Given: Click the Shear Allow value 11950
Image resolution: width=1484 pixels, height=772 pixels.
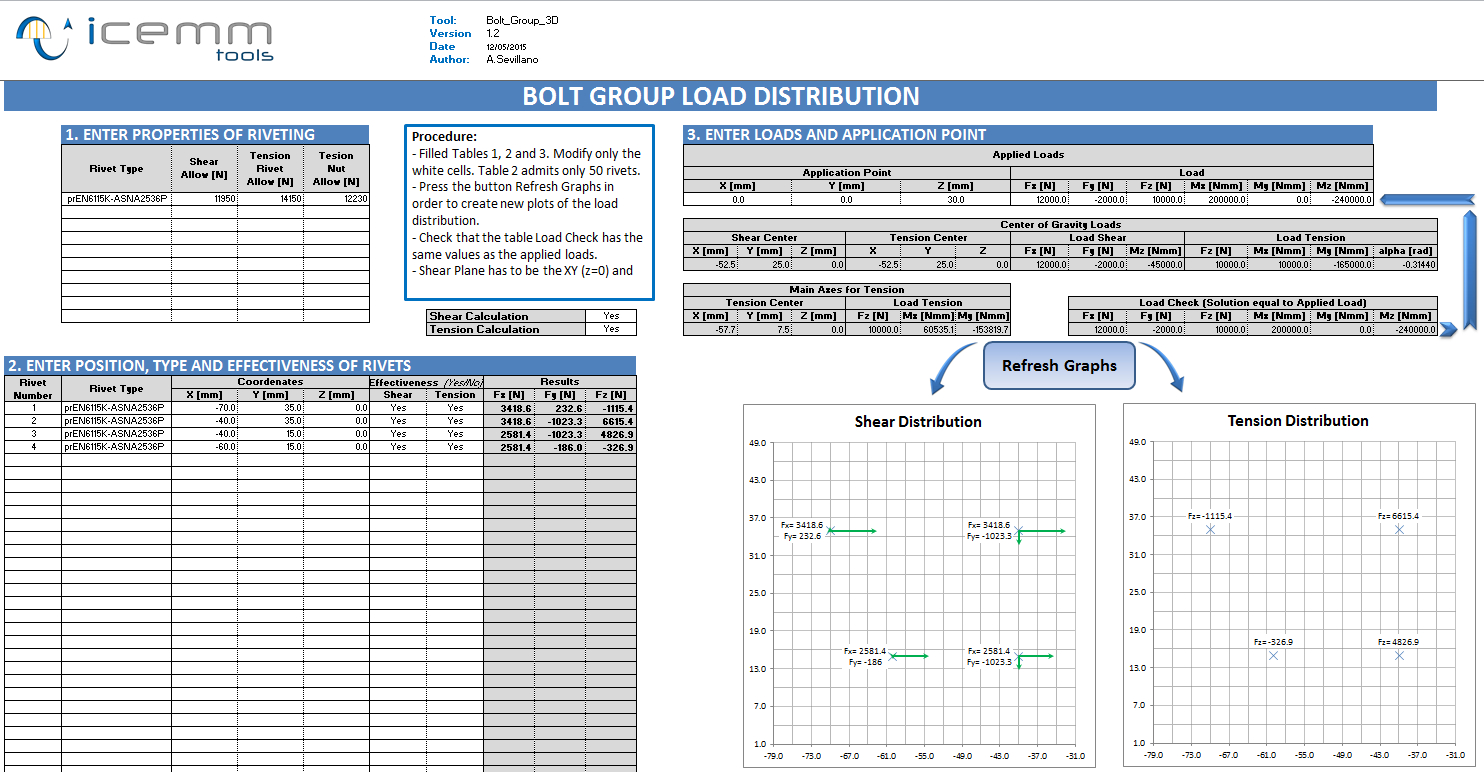Looking at the screenshot, I should [x=204, y=199].
